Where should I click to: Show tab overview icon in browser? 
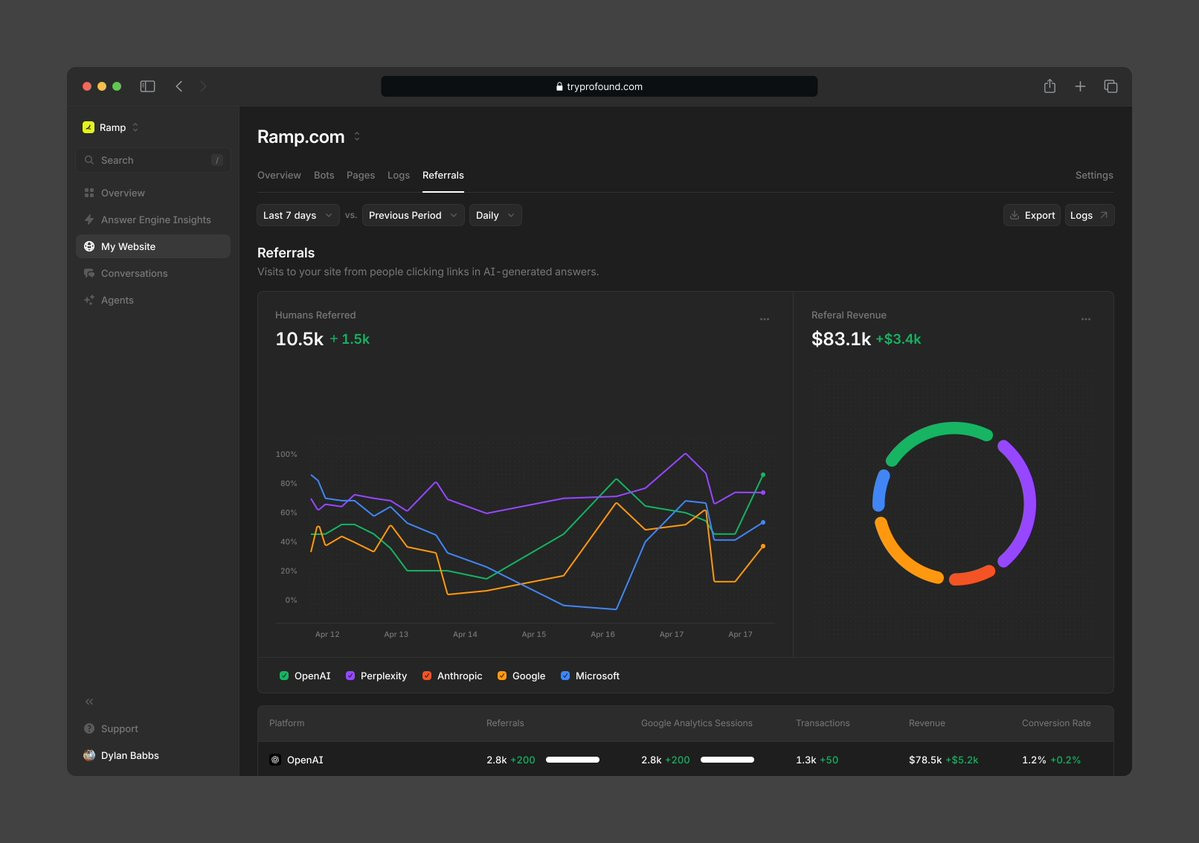click(x=1110, y=86)
